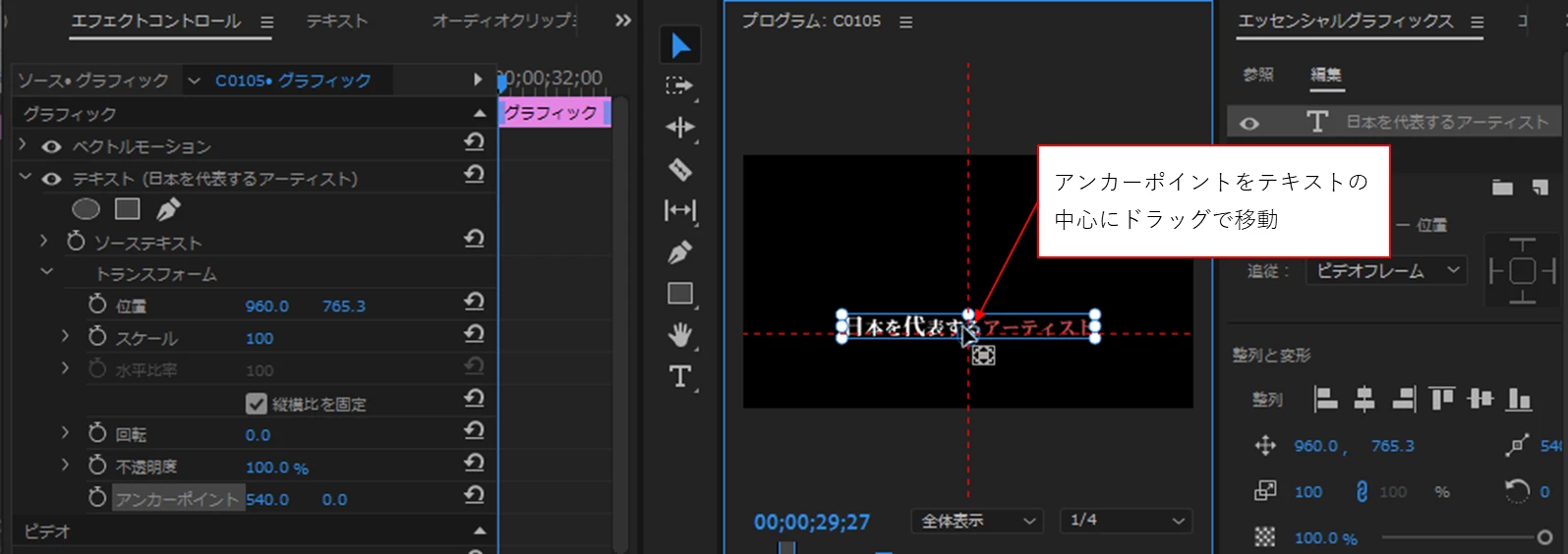Switch to テキスト panel tab
1568x554 pixels.
[x=337, y=22]
